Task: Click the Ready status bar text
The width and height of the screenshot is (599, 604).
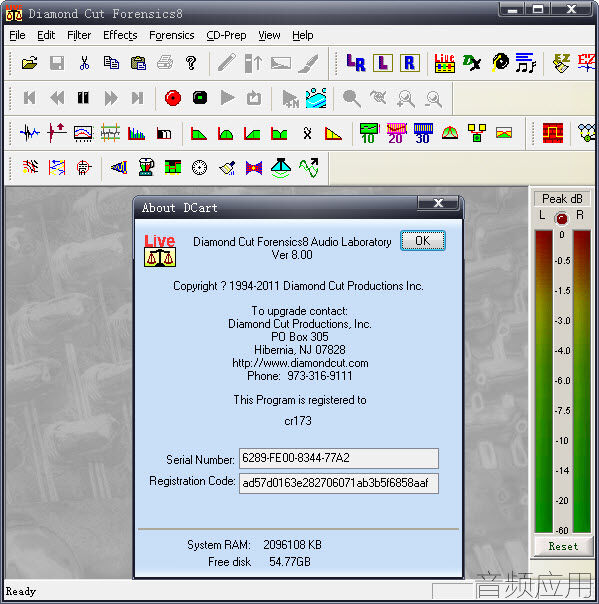Action: [x=21, y=591]
